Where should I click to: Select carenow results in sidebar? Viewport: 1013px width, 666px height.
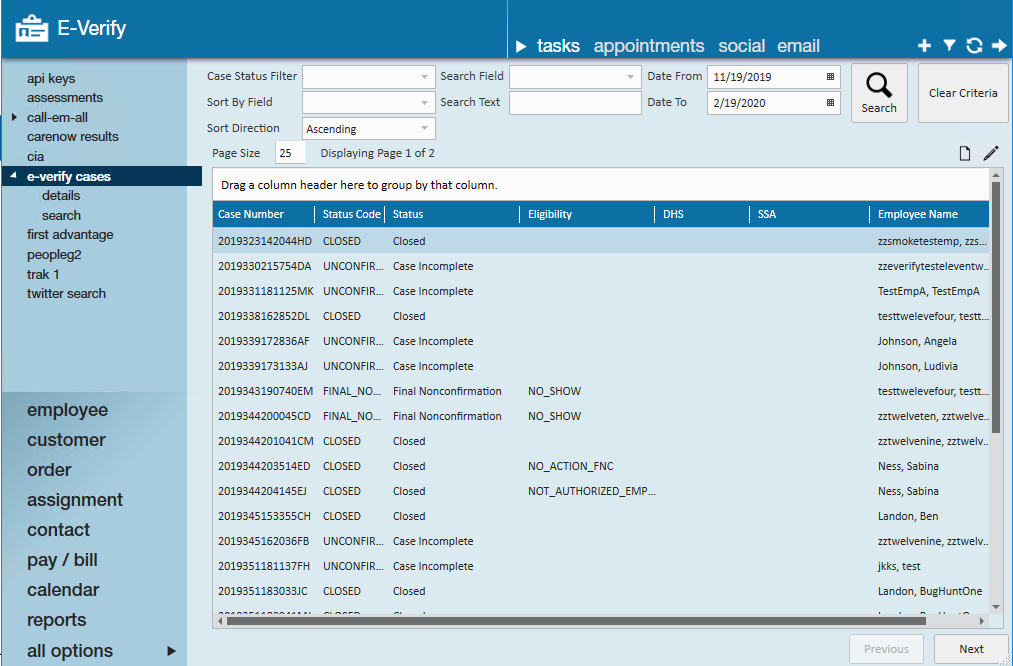pos(72,136)
